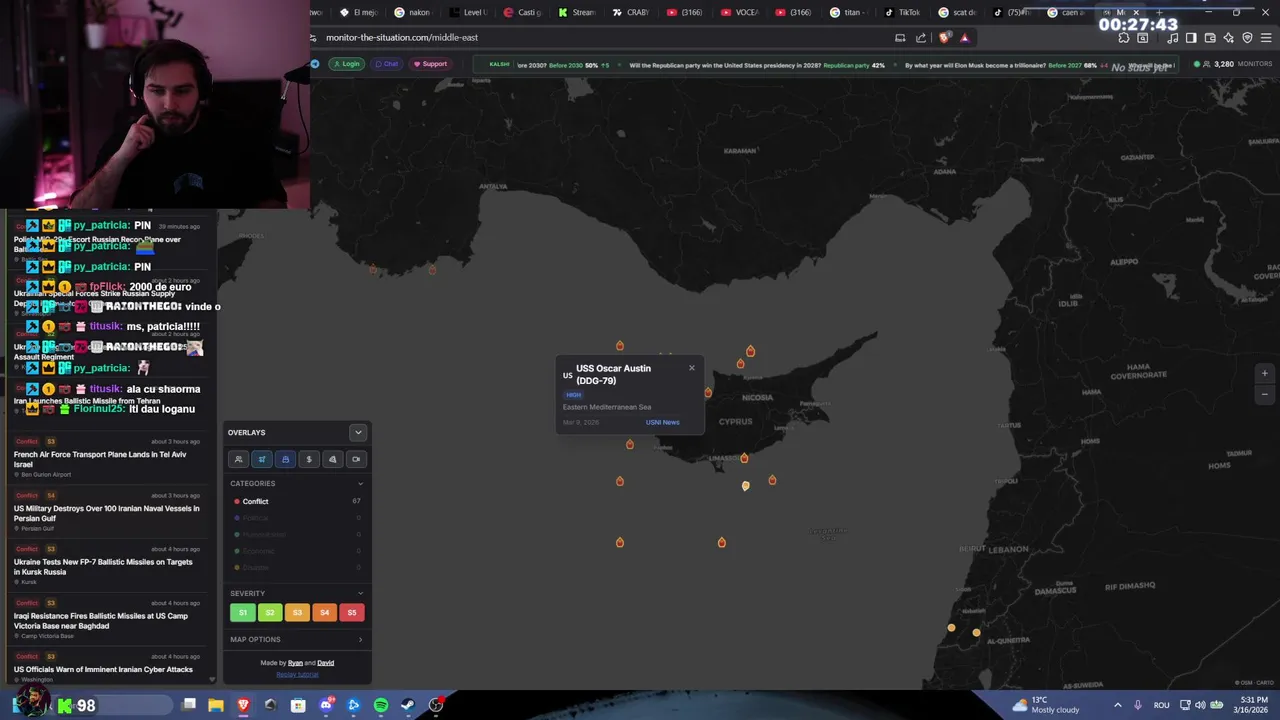Open US Military Destroys Iranian Naval Vessels item
The height and width of the screenshot is (720, 1280).
pyautogui.click(x=108, y=511)
